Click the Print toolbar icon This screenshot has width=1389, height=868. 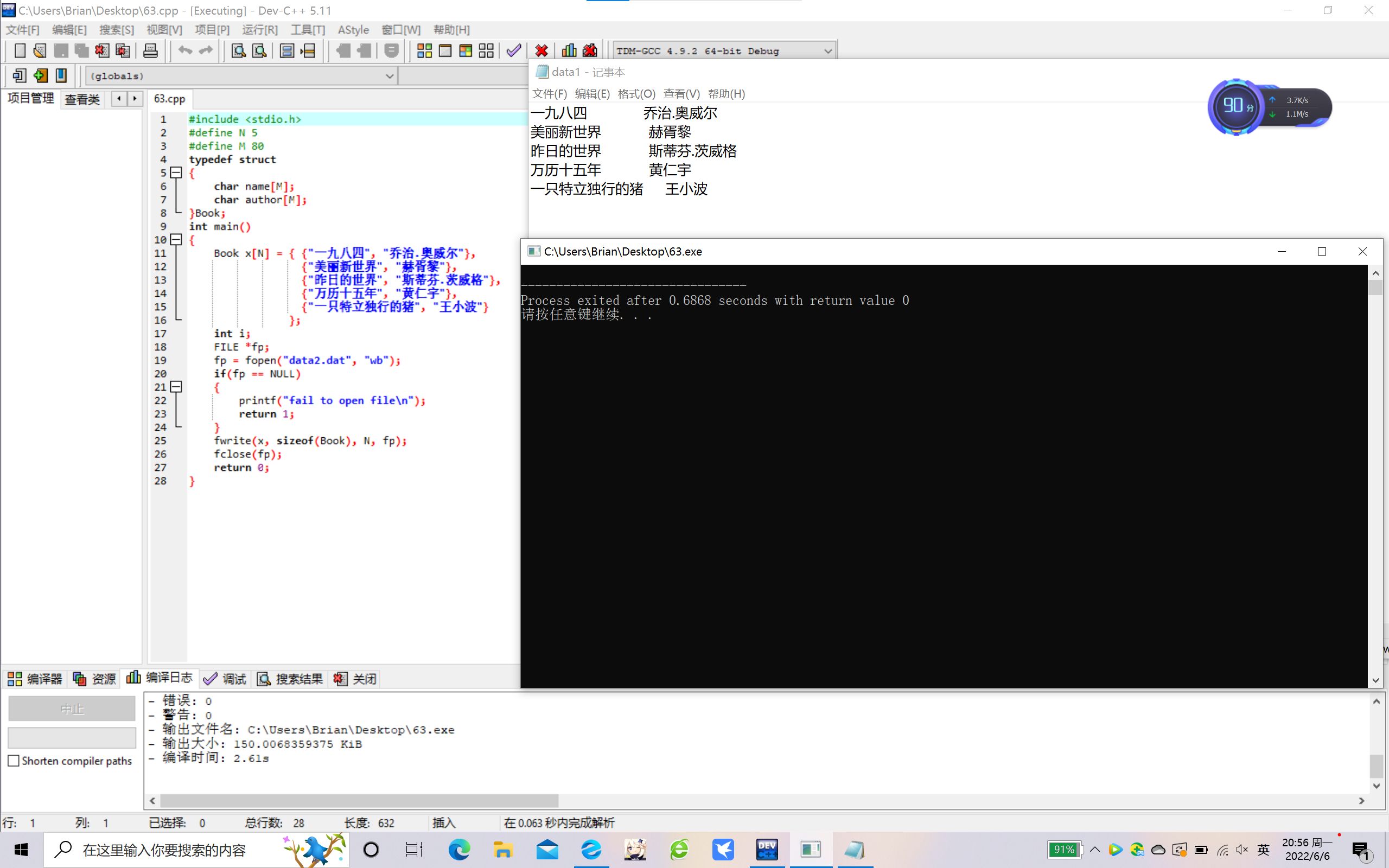tap(150, 50)
